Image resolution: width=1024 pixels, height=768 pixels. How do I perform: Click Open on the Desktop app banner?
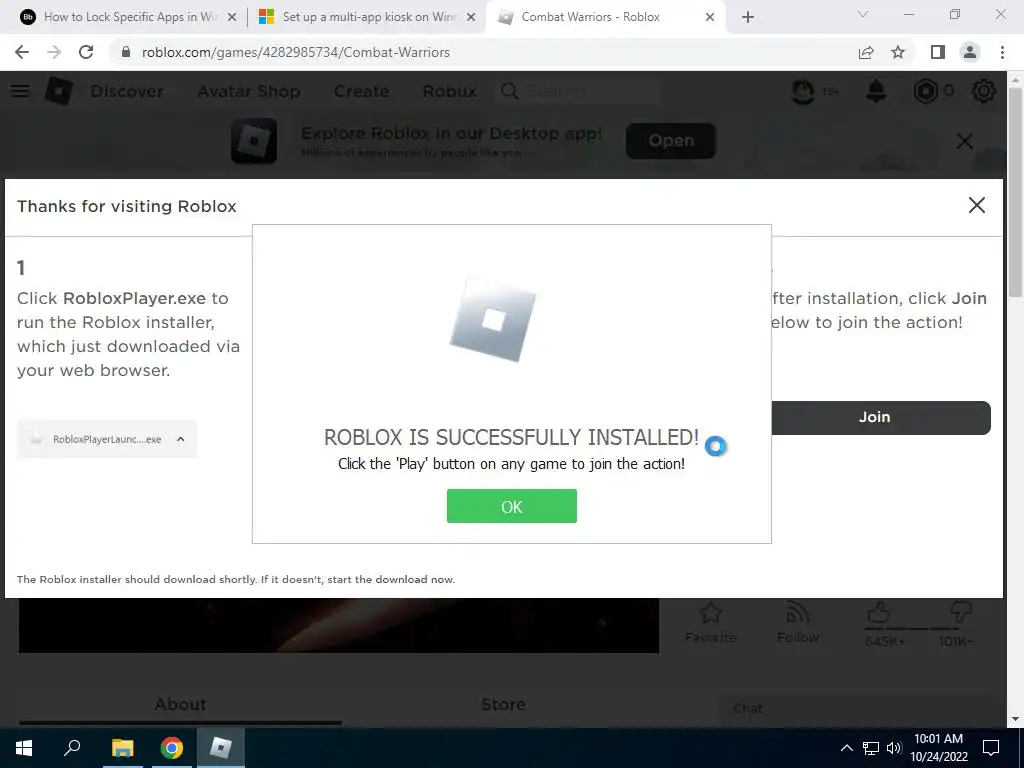[671, 140]
